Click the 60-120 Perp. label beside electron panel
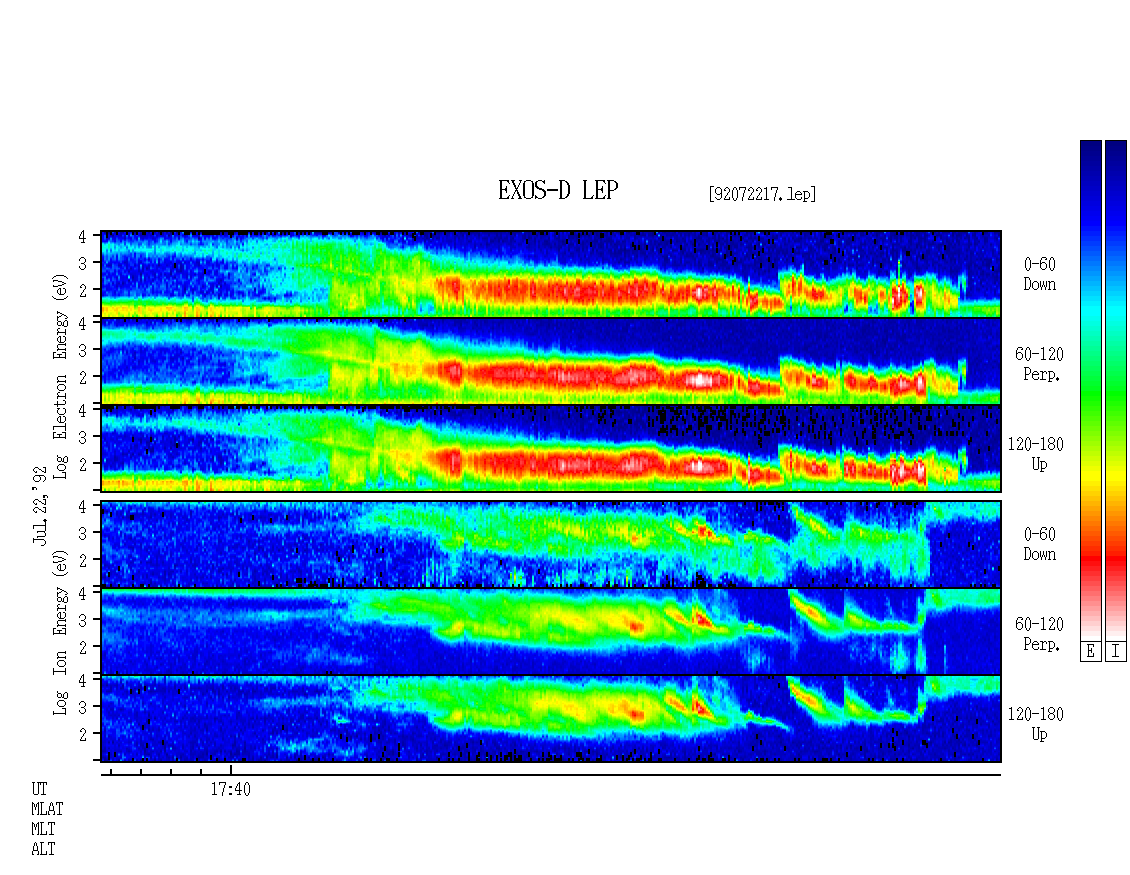 pyautogui.click(x=1039, y=365)
